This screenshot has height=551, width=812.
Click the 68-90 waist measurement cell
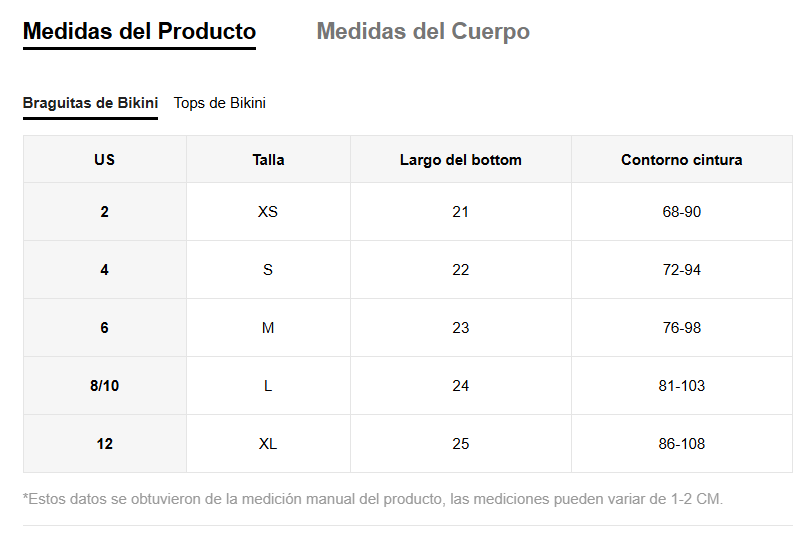[681, 212]
